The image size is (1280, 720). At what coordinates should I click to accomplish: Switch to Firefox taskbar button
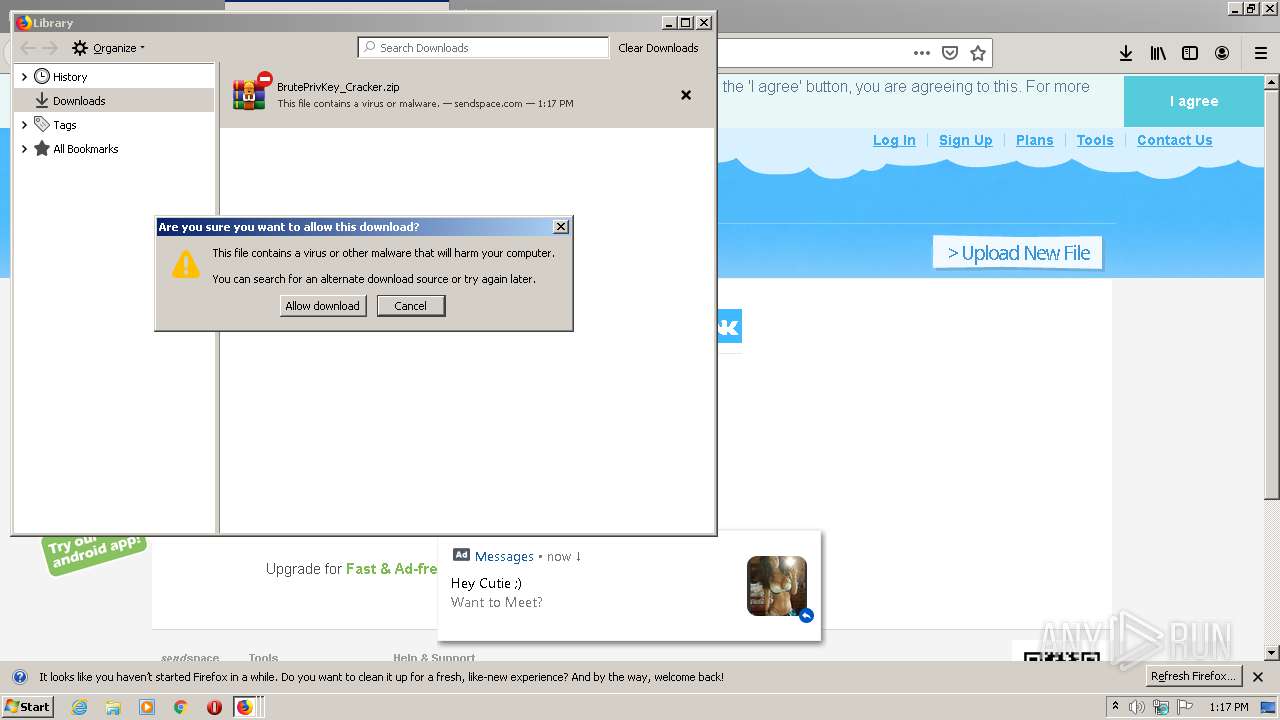point(246,707)
